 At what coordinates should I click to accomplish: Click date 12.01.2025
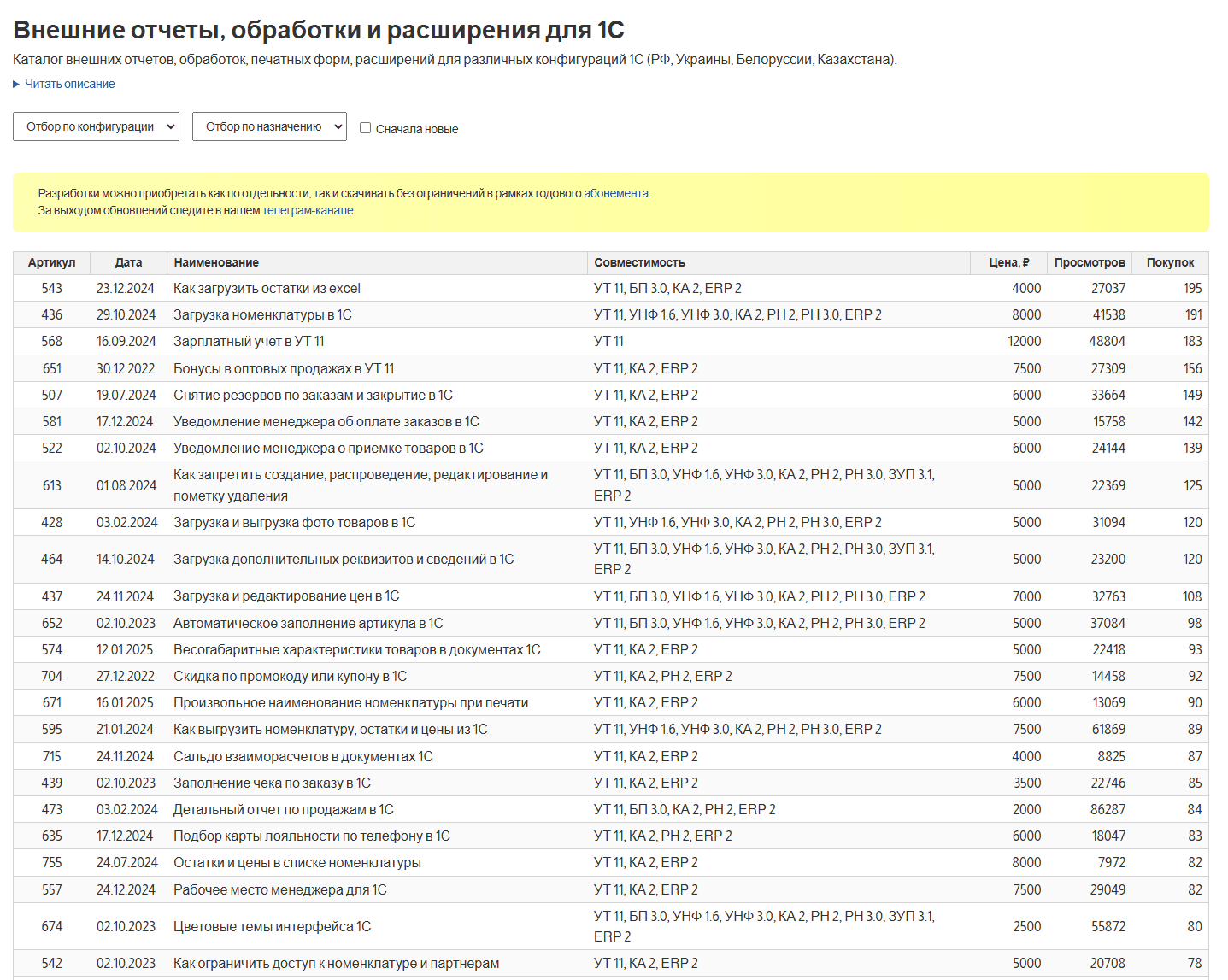pyautogui.click(x=125, y=649)
